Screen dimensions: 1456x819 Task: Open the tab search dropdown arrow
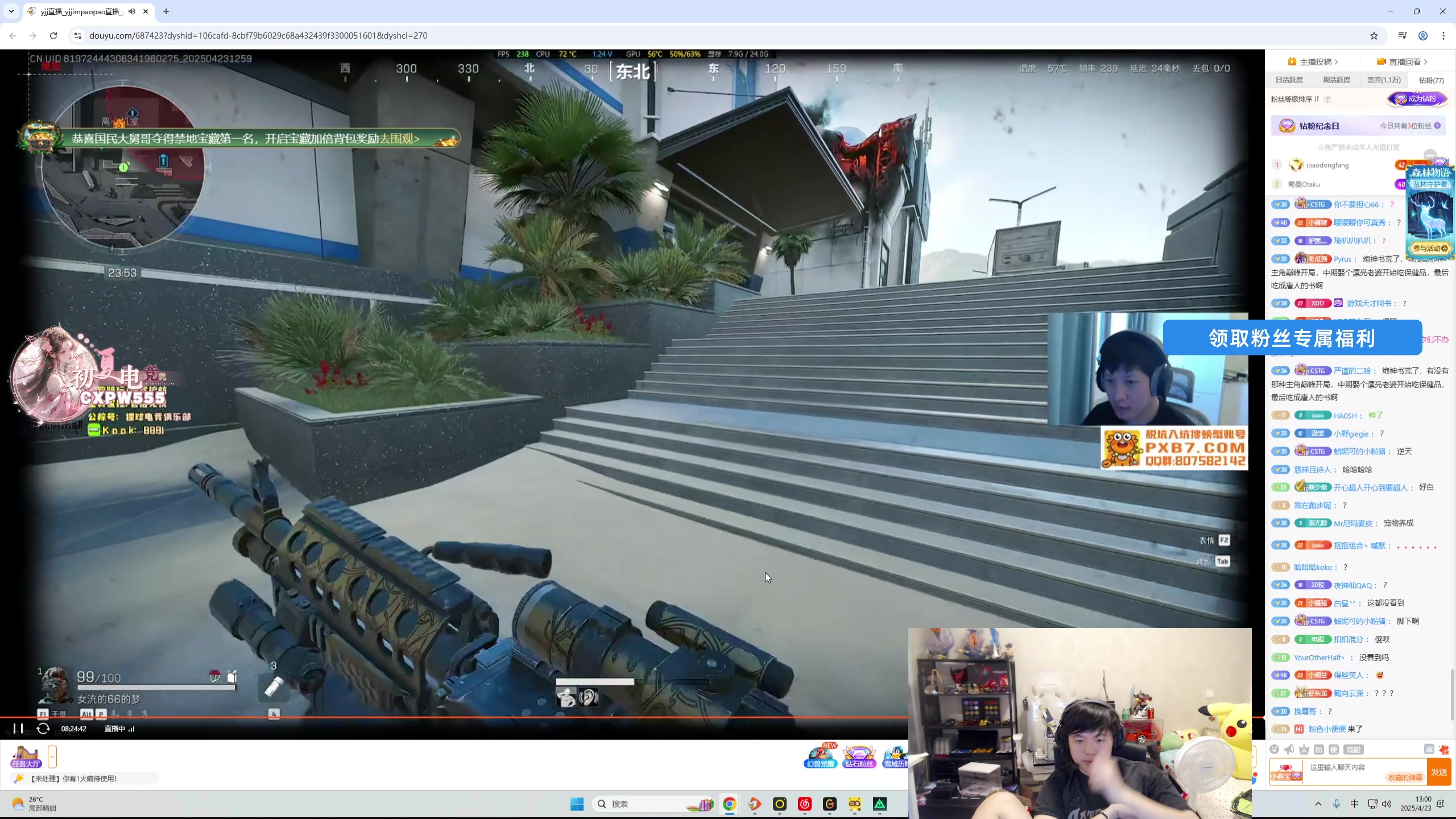[11, 11]
